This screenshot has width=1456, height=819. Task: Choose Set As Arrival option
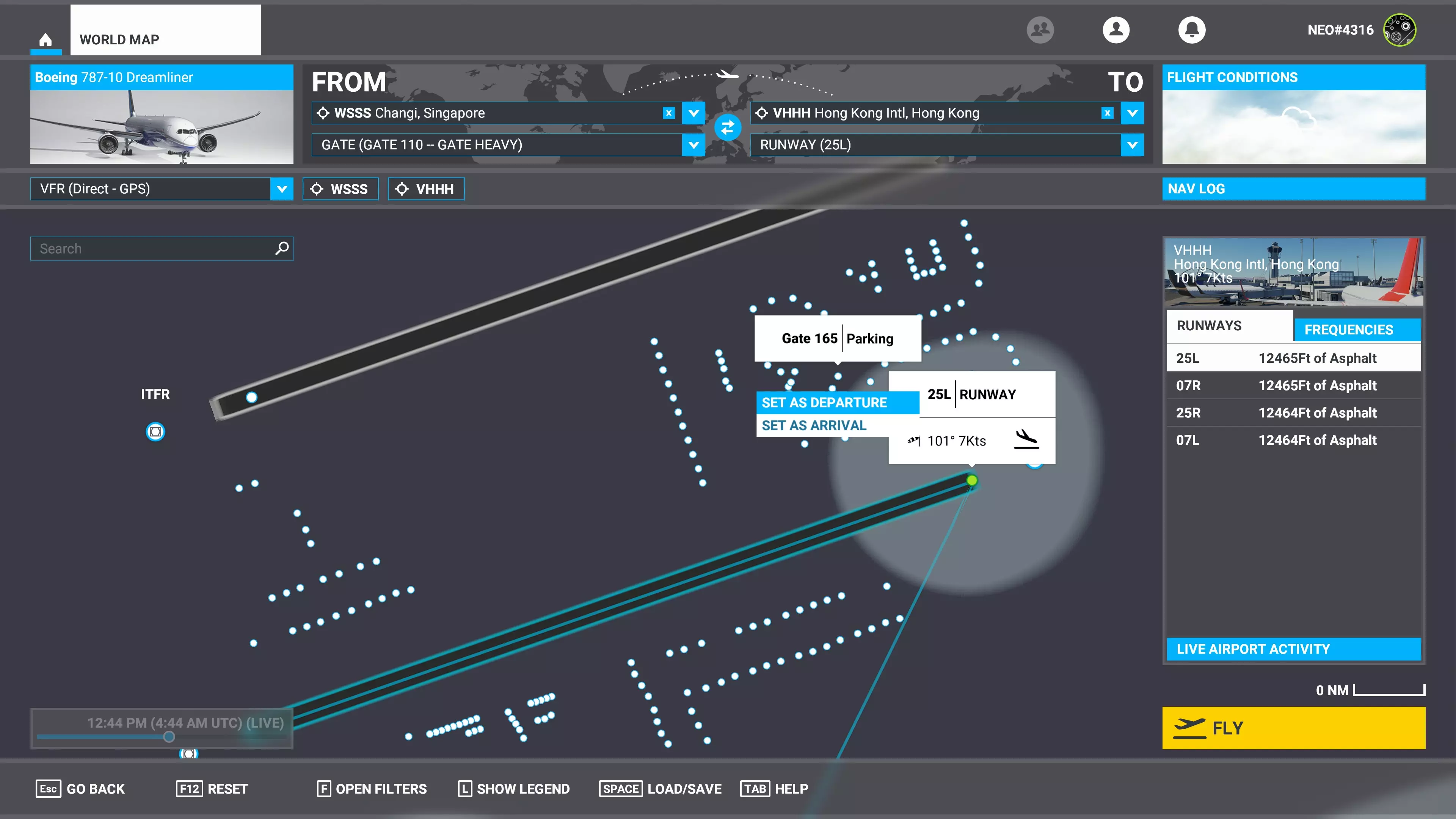tap(814, 425)
